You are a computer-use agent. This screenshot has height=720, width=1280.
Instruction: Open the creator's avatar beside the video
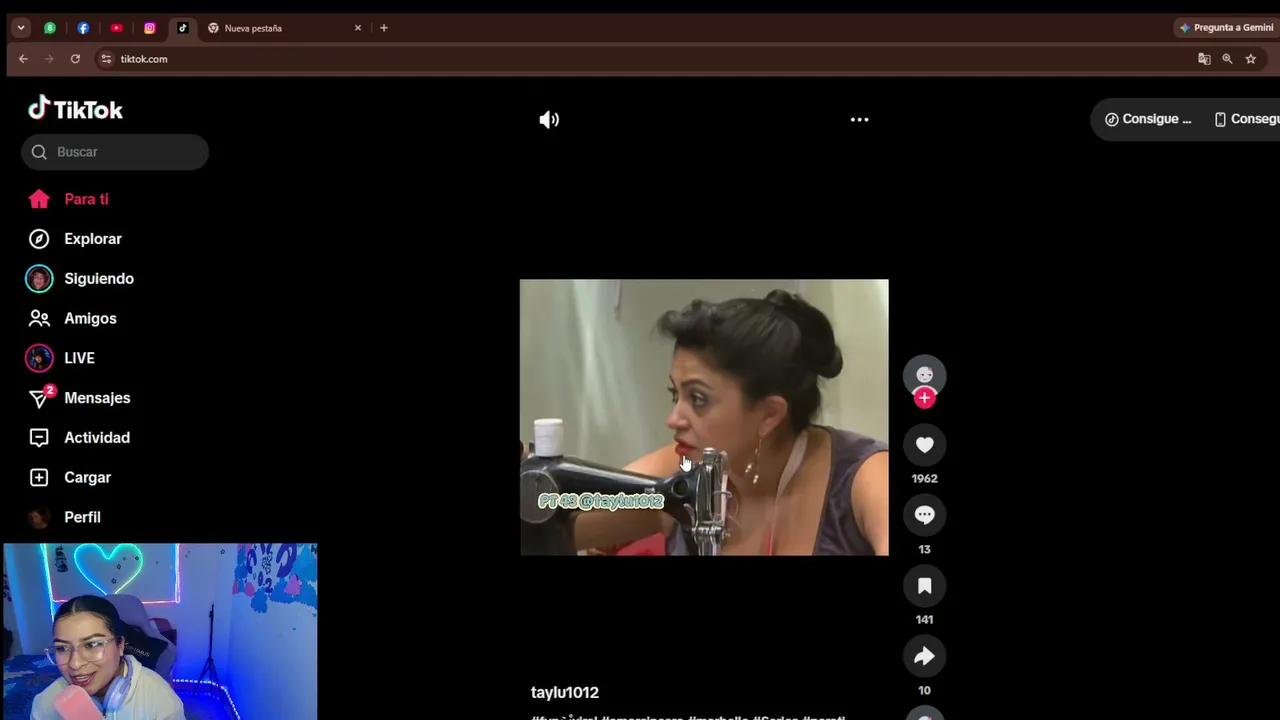point(924,375)
